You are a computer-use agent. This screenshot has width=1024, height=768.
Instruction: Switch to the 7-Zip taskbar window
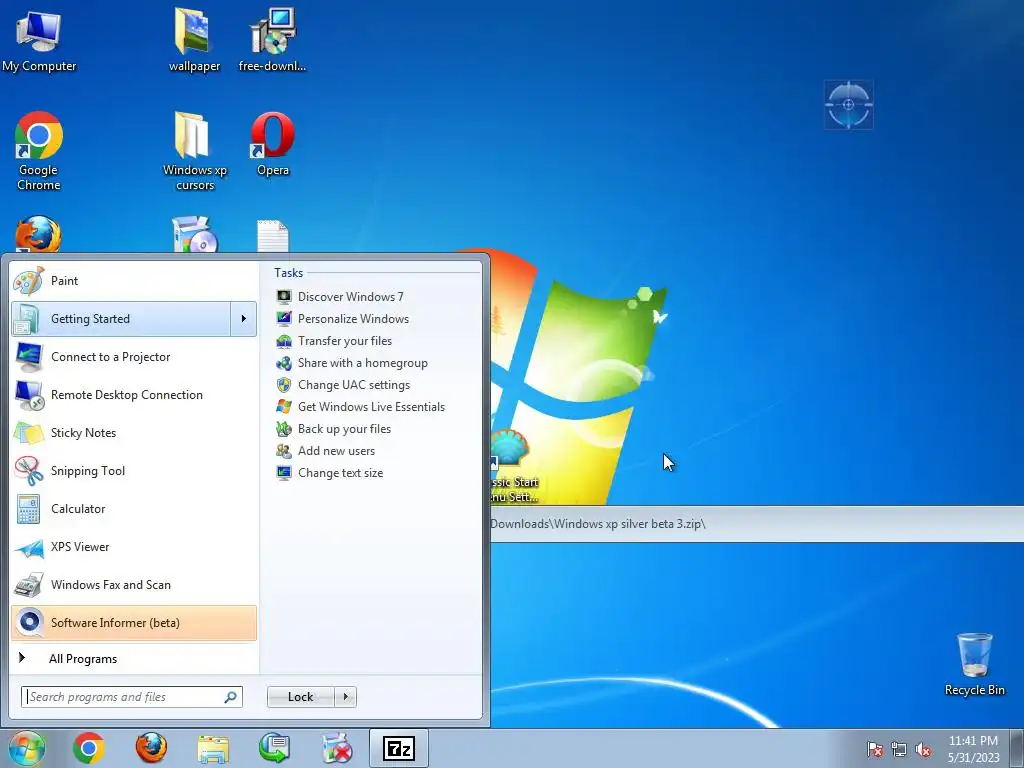tap(399, 748)
